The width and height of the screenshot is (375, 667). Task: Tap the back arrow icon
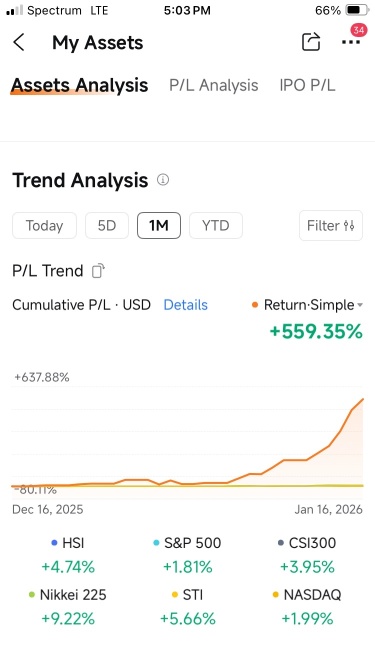[x=19, y=43]
